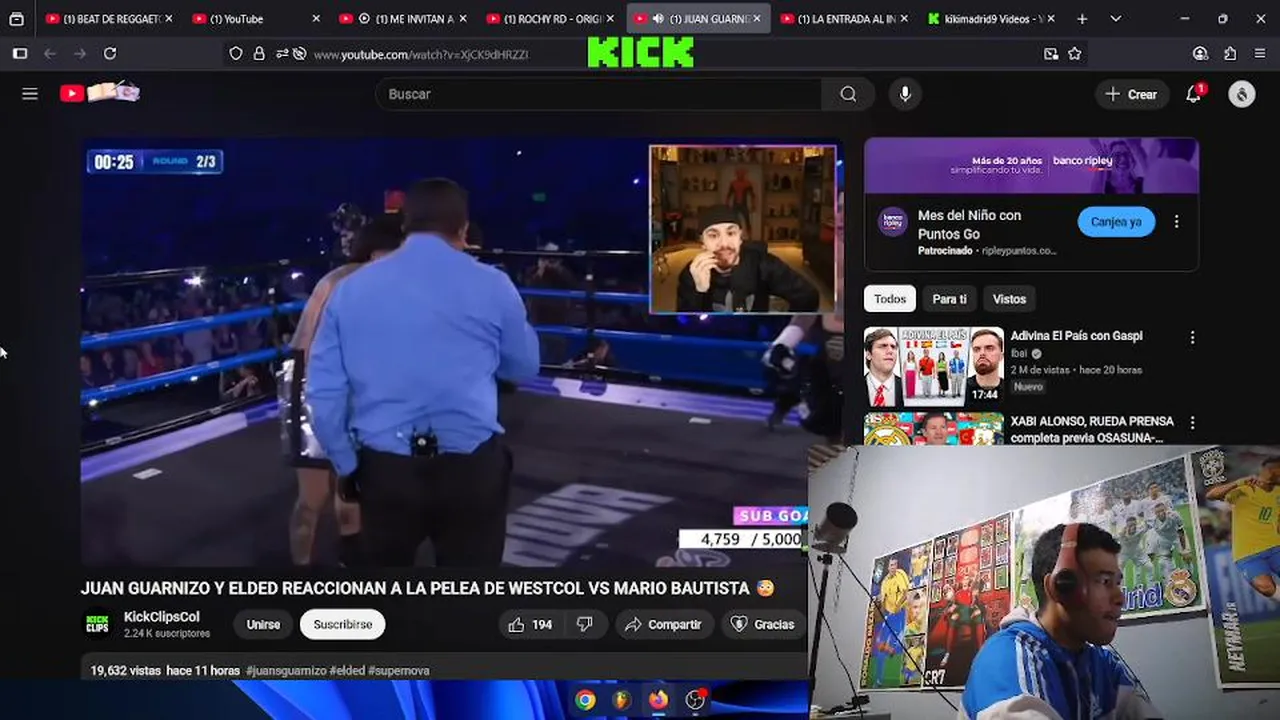Start voice search with the microphone icon
The image size is (1280, 720).
tap(905, 94)
